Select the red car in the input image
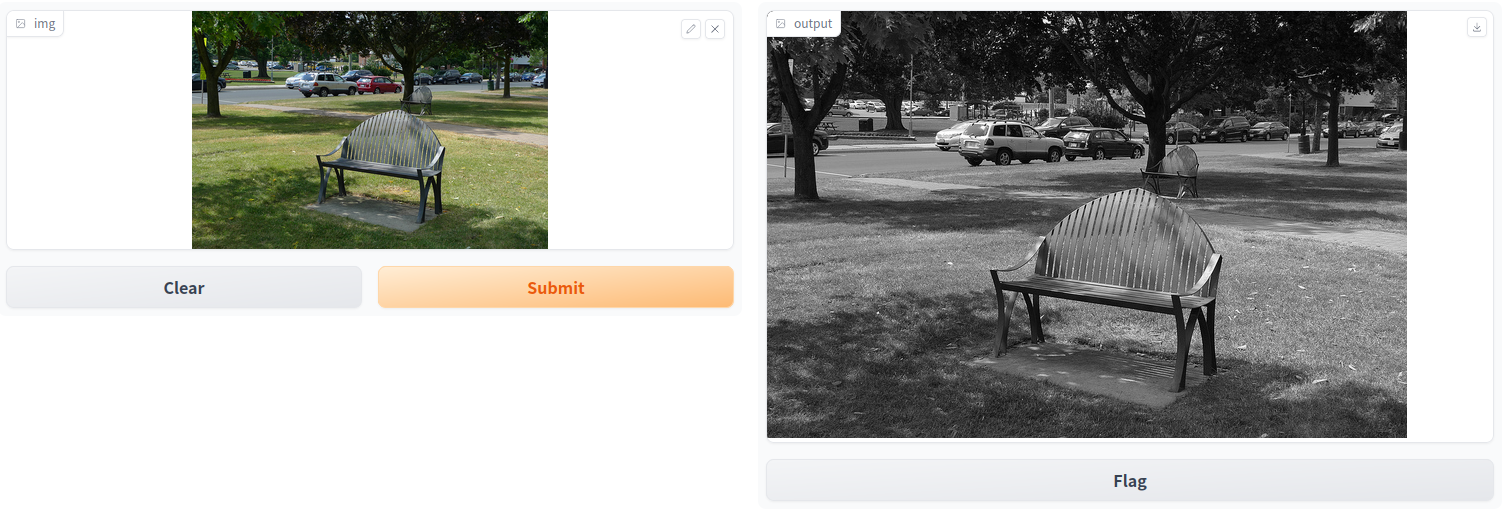 tap(379, 85)
